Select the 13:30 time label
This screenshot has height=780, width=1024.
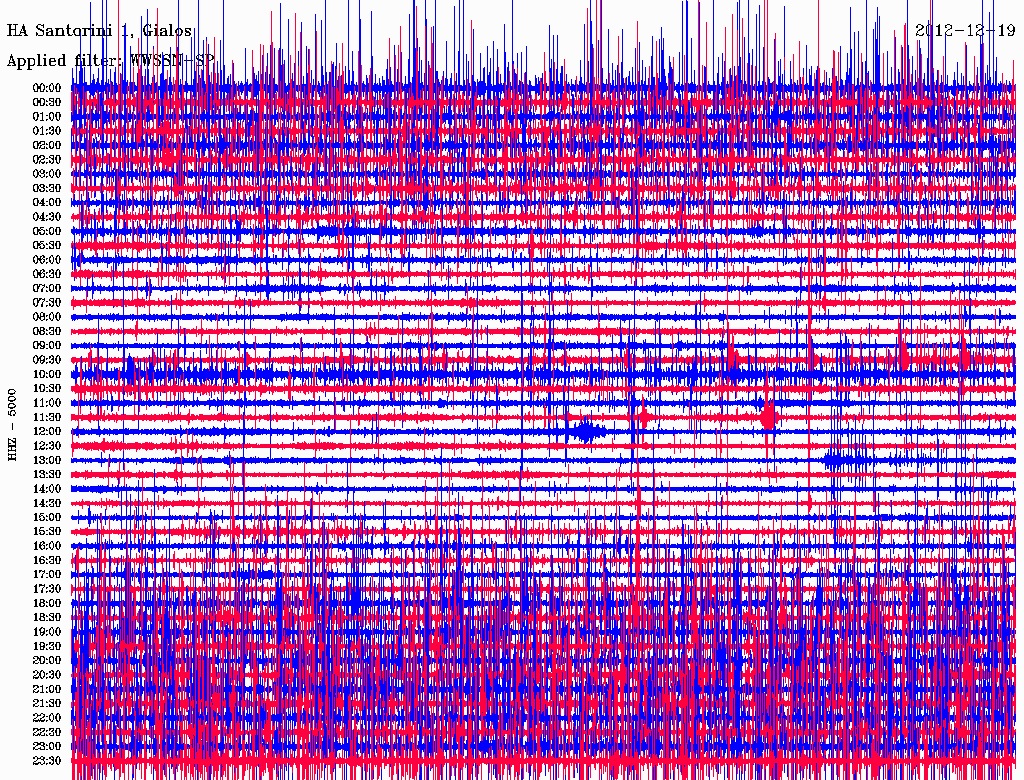point(47,475)
